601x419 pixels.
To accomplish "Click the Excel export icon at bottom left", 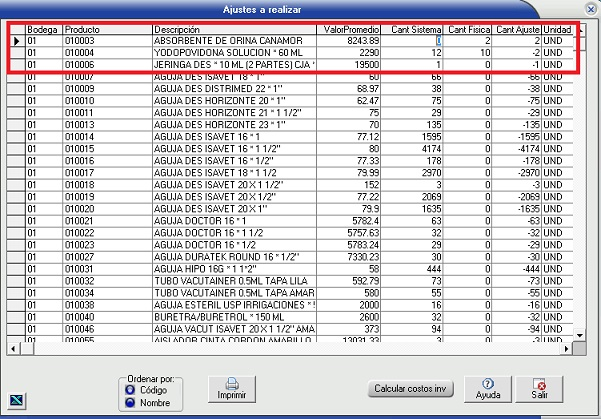I will 17,398.
